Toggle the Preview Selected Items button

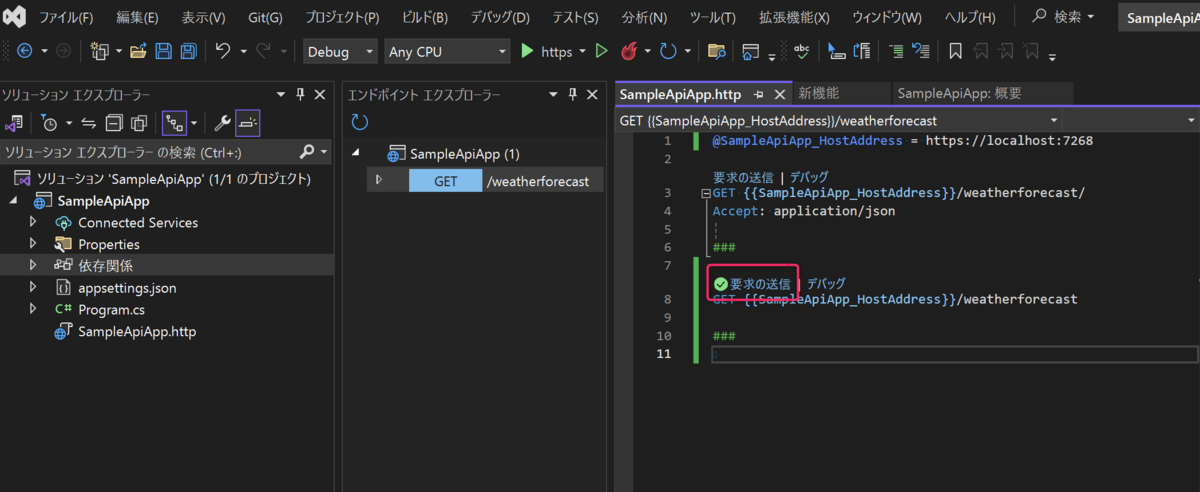248,123
